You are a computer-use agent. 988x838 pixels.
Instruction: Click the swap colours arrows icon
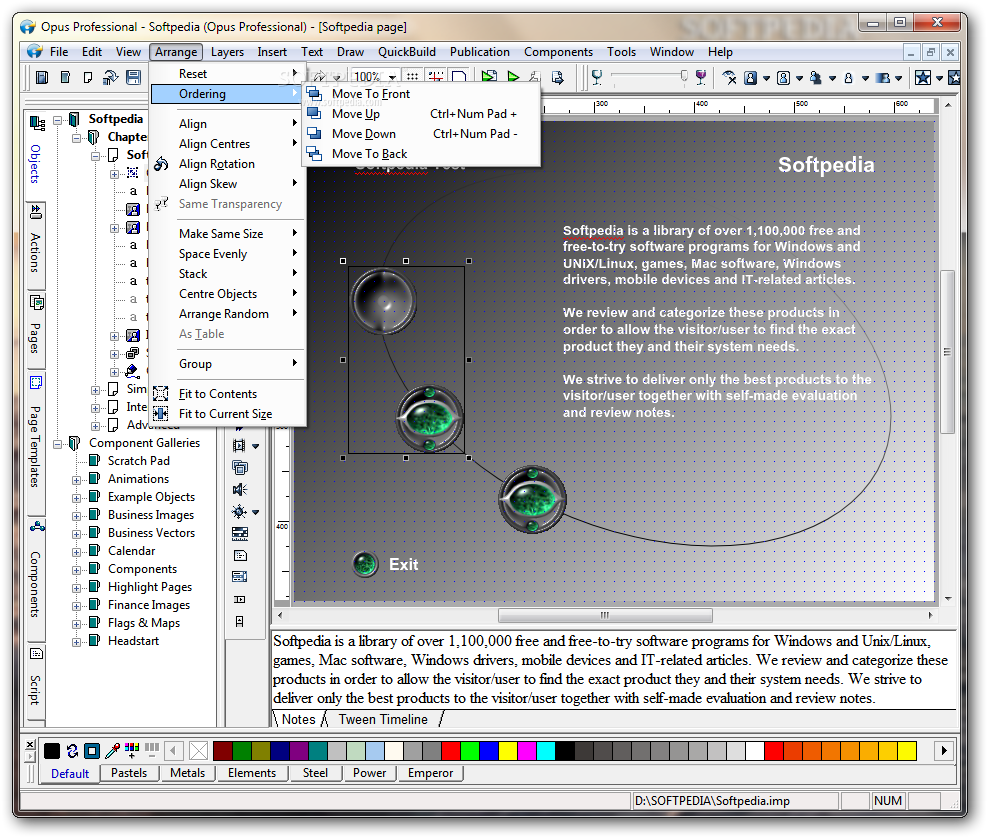[72, 750]
